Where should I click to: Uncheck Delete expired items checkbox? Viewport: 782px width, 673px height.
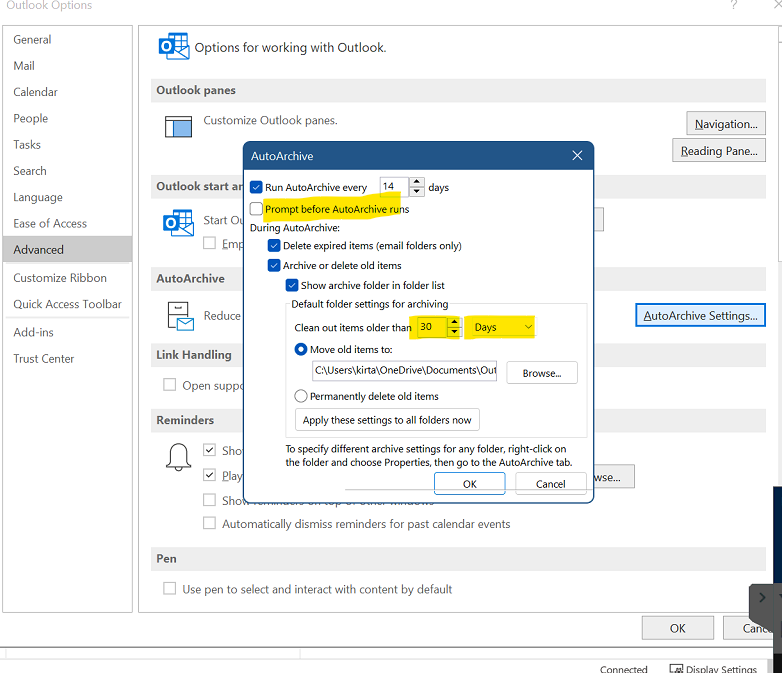point(274,245)
